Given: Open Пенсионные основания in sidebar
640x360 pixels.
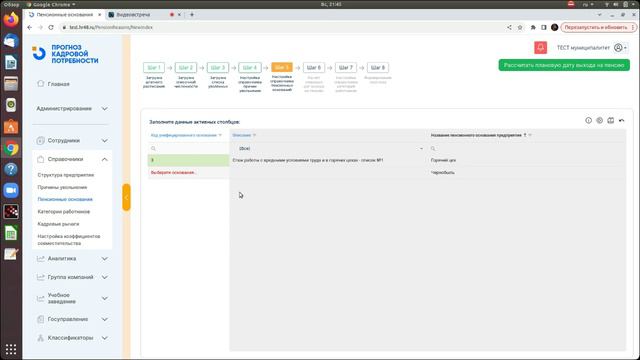Looking at the screenshot, I should tap(65, 200).
